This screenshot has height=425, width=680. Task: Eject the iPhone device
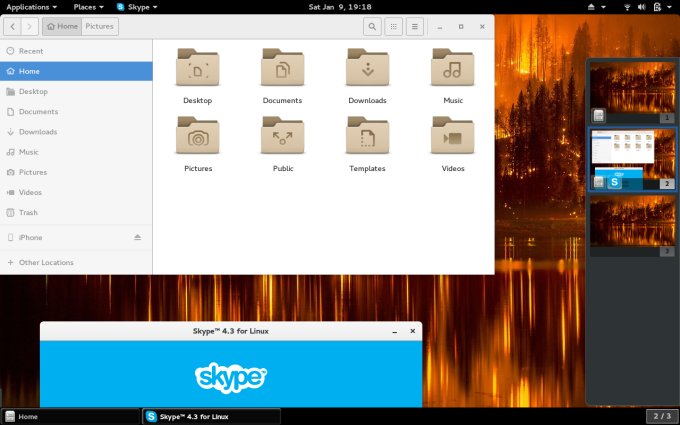[x=137, y=237]
